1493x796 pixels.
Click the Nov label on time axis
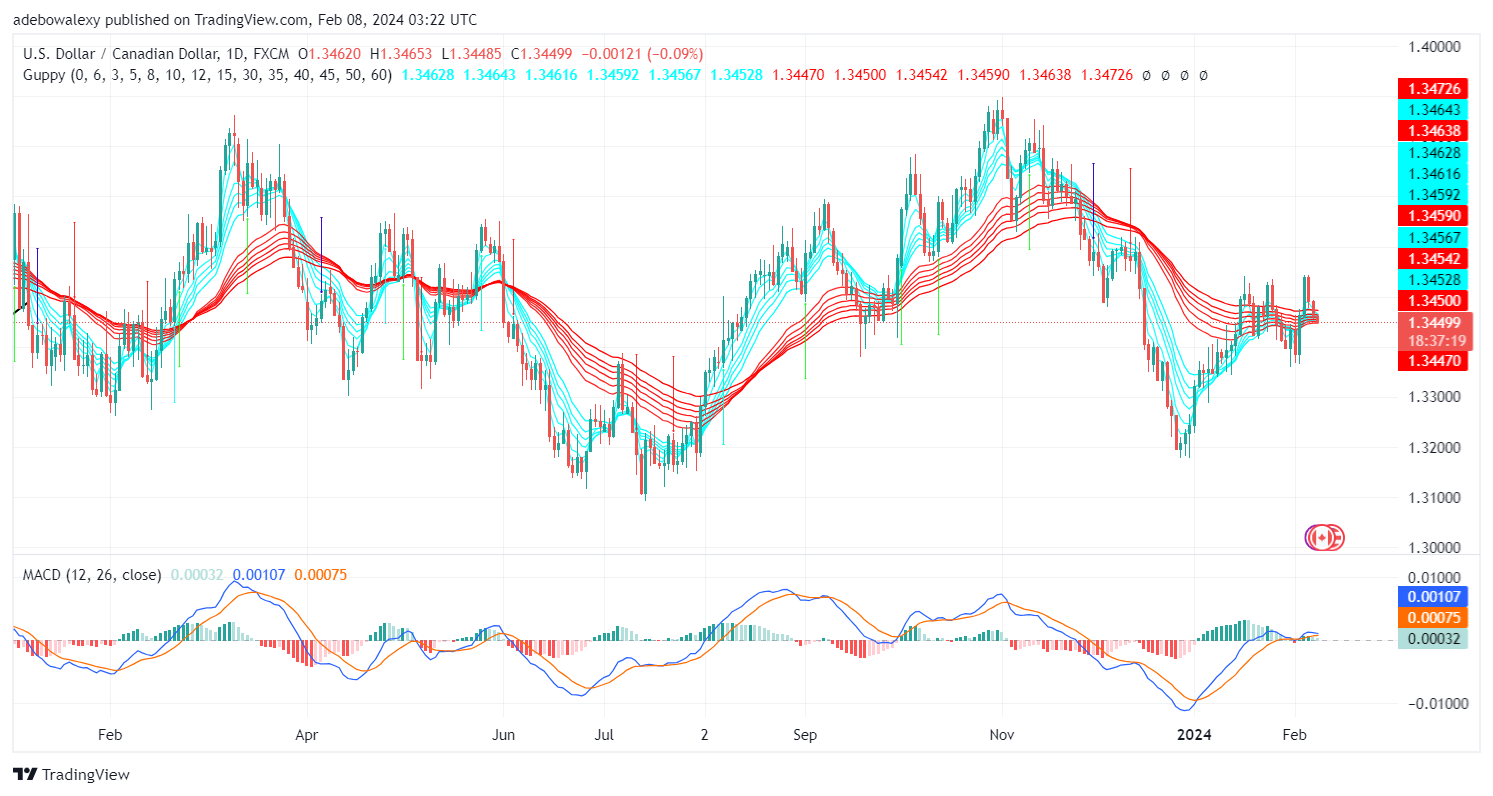(1002, 734)
